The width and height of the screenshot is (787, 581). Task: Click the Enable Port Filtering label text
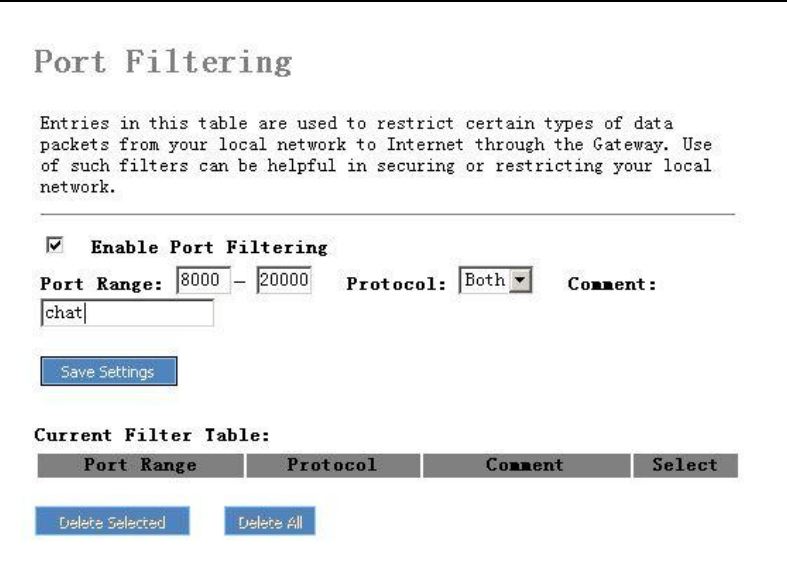(208, 245)
